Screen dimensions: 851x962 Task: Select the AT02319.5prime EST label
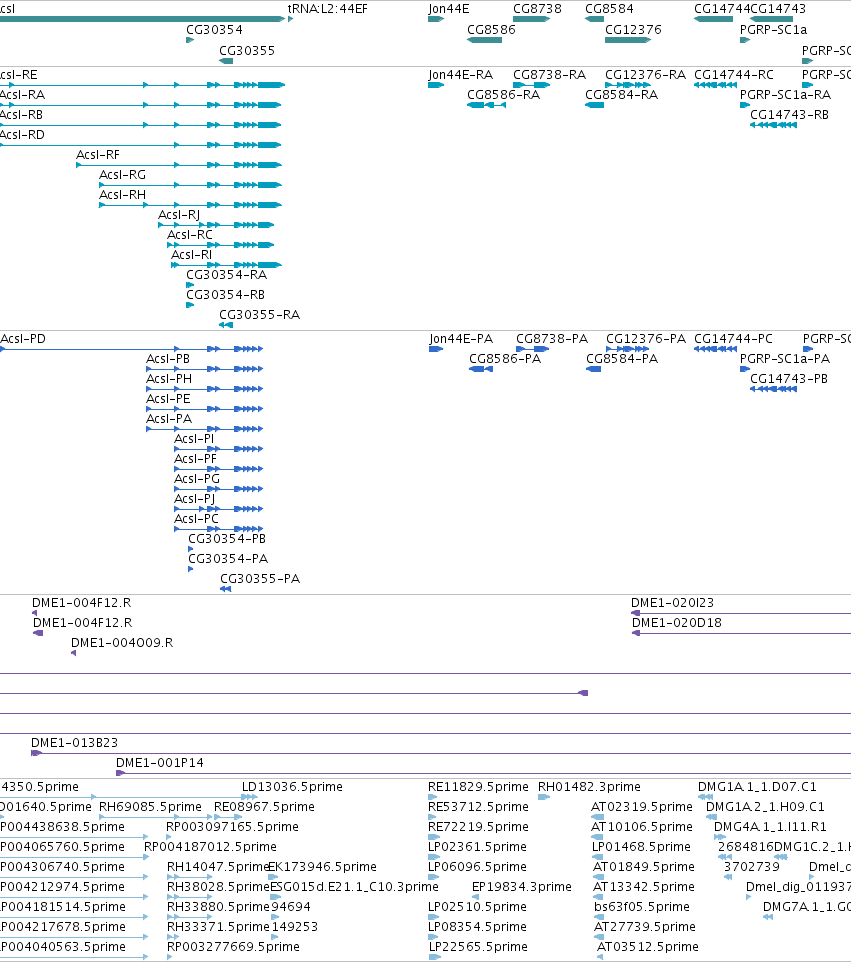point(642,807)
